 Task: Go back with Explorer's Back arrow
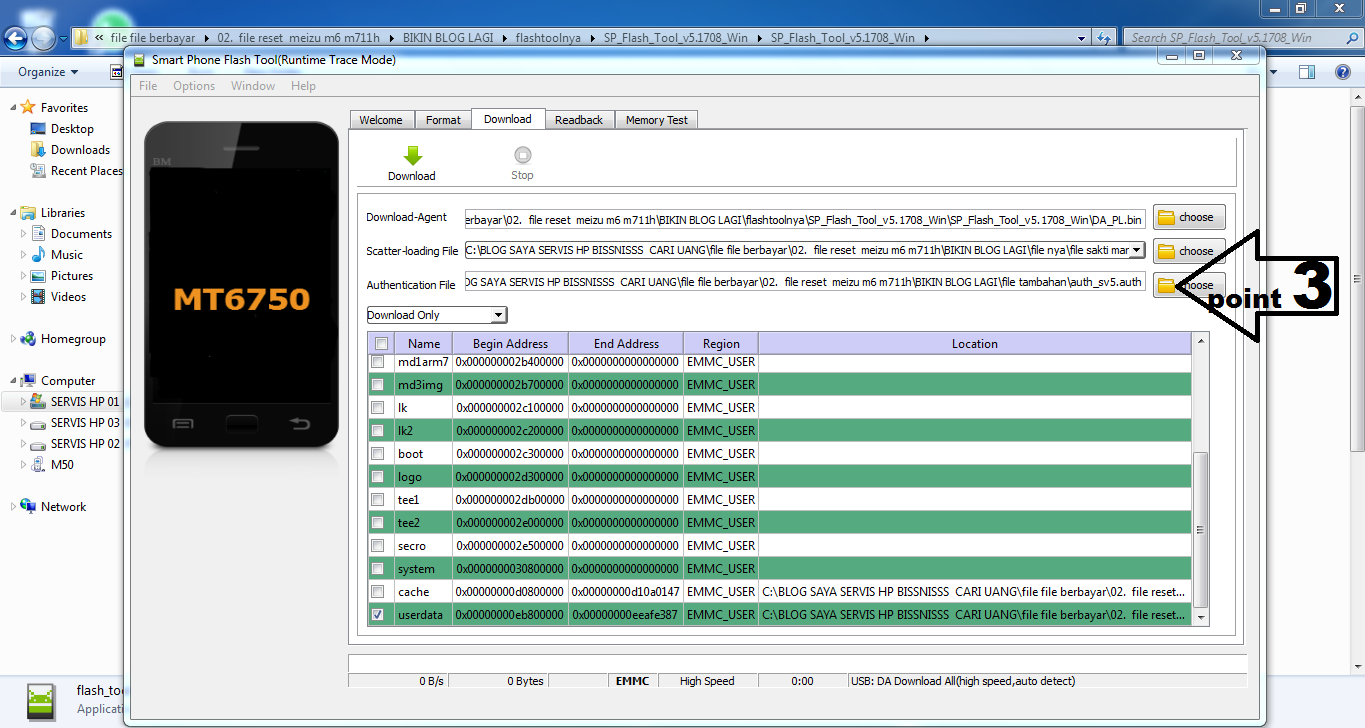coord(16,38)
